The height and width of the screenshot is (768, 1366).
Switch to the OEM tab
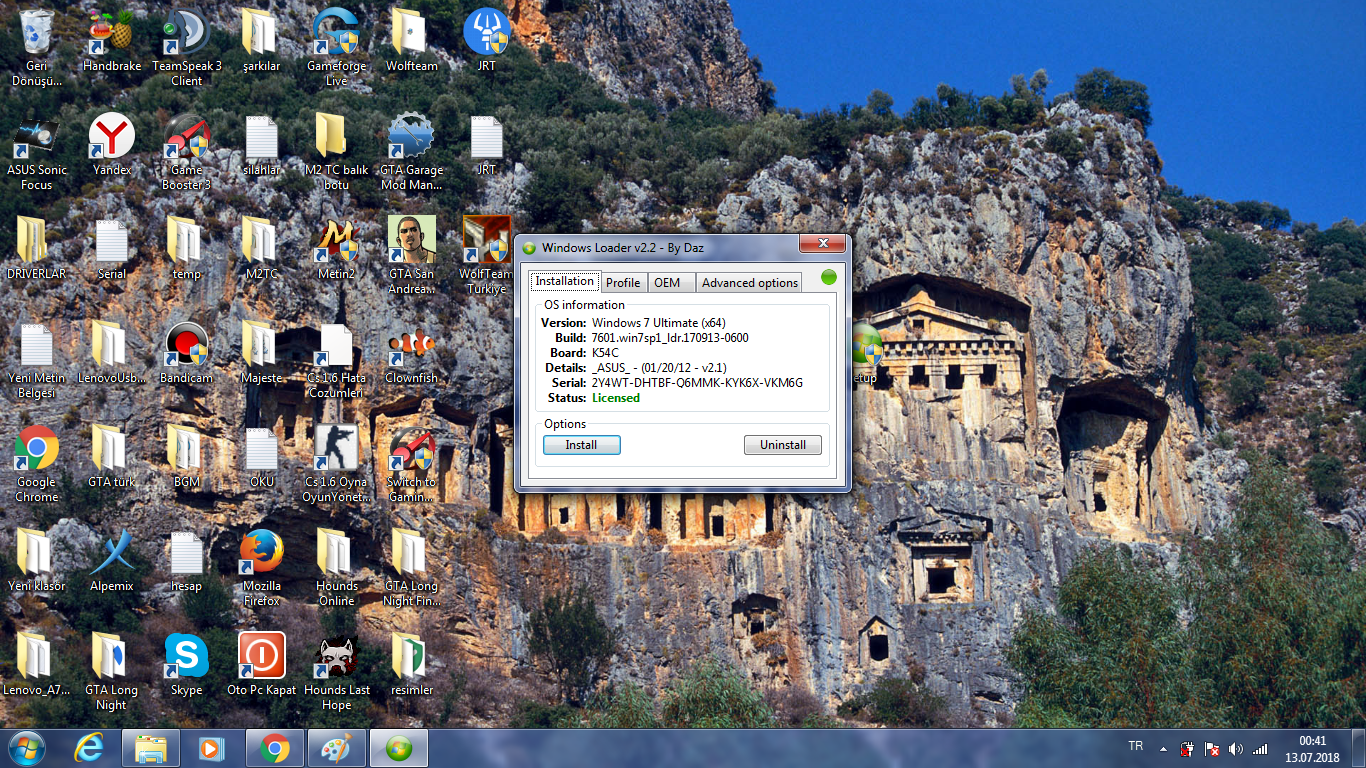point(667,282)
